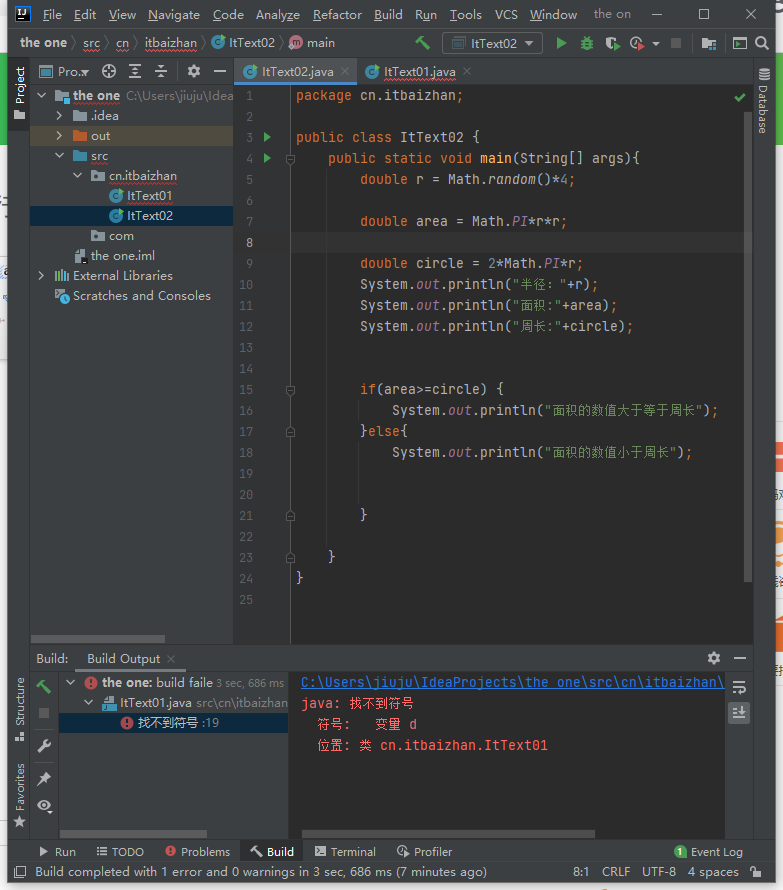Open Project Structure folder icon

(709, 43)
